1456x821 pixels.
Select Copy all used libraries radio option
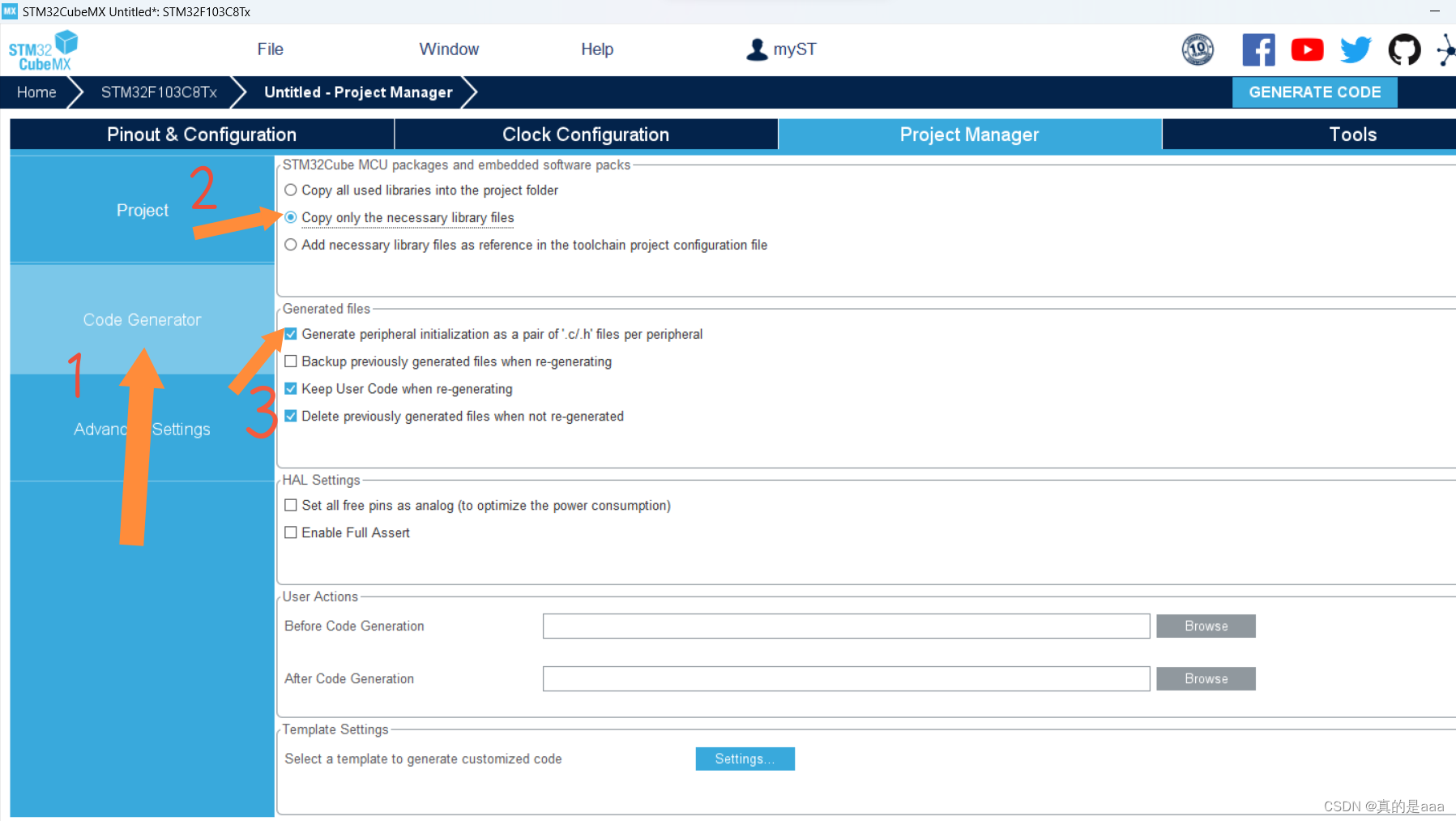click(291, 190)
